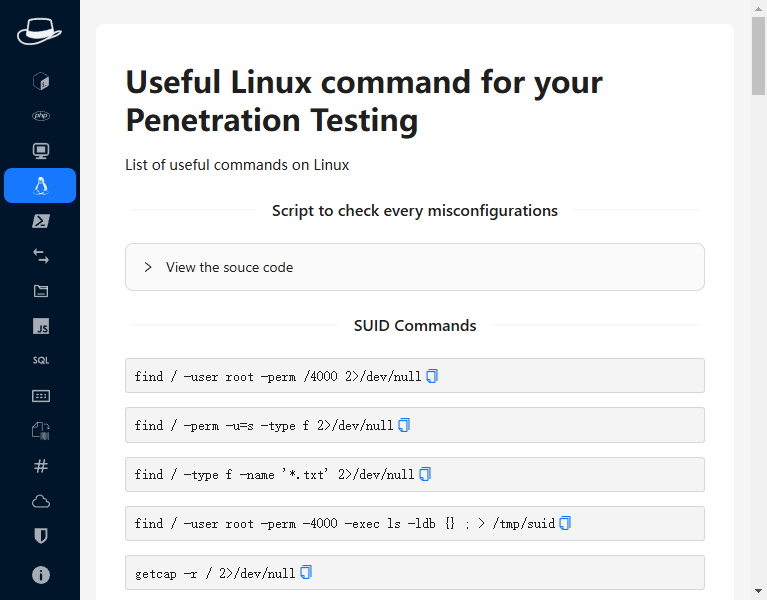Screen dimensions: 767x600
Task: Open the SQL injection section
Action: pos(40,360)
